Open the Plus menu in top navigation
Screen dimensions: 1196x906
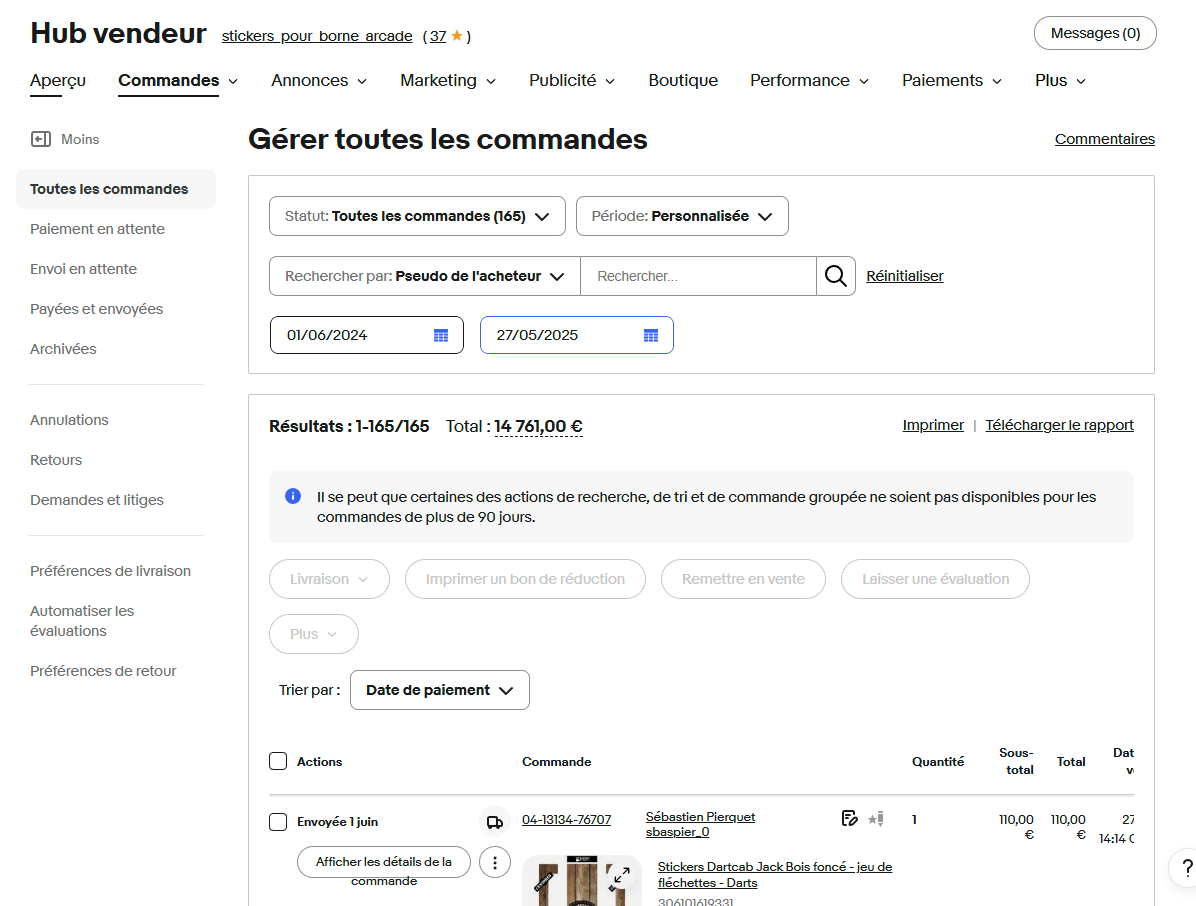pyautogui.click(x=1060, y=81)
